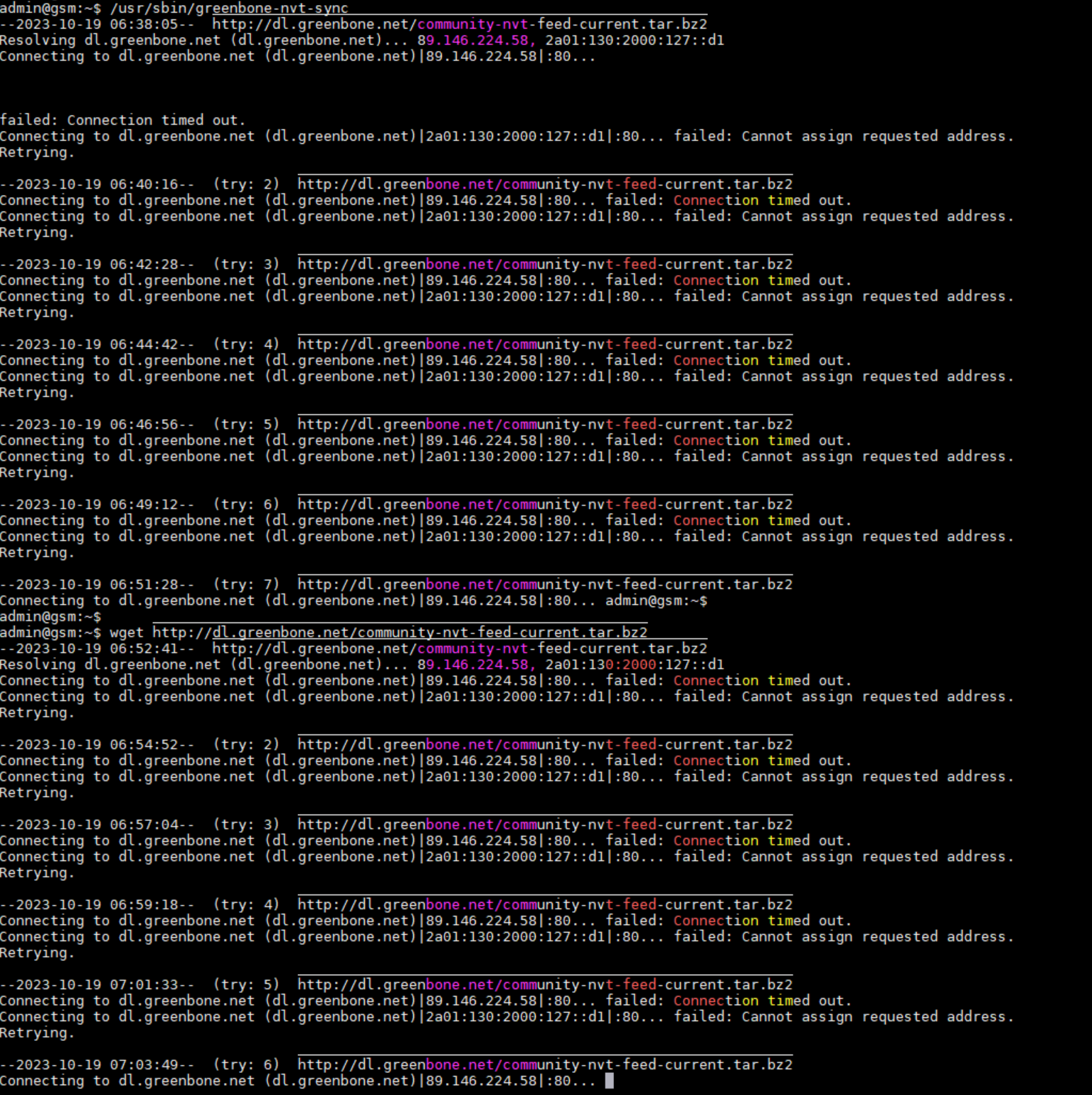Select timestamp "2023-10-19 07:01:33"
The width and height of the screenshot is (1092, 1095).
click(x=97, y=985)
